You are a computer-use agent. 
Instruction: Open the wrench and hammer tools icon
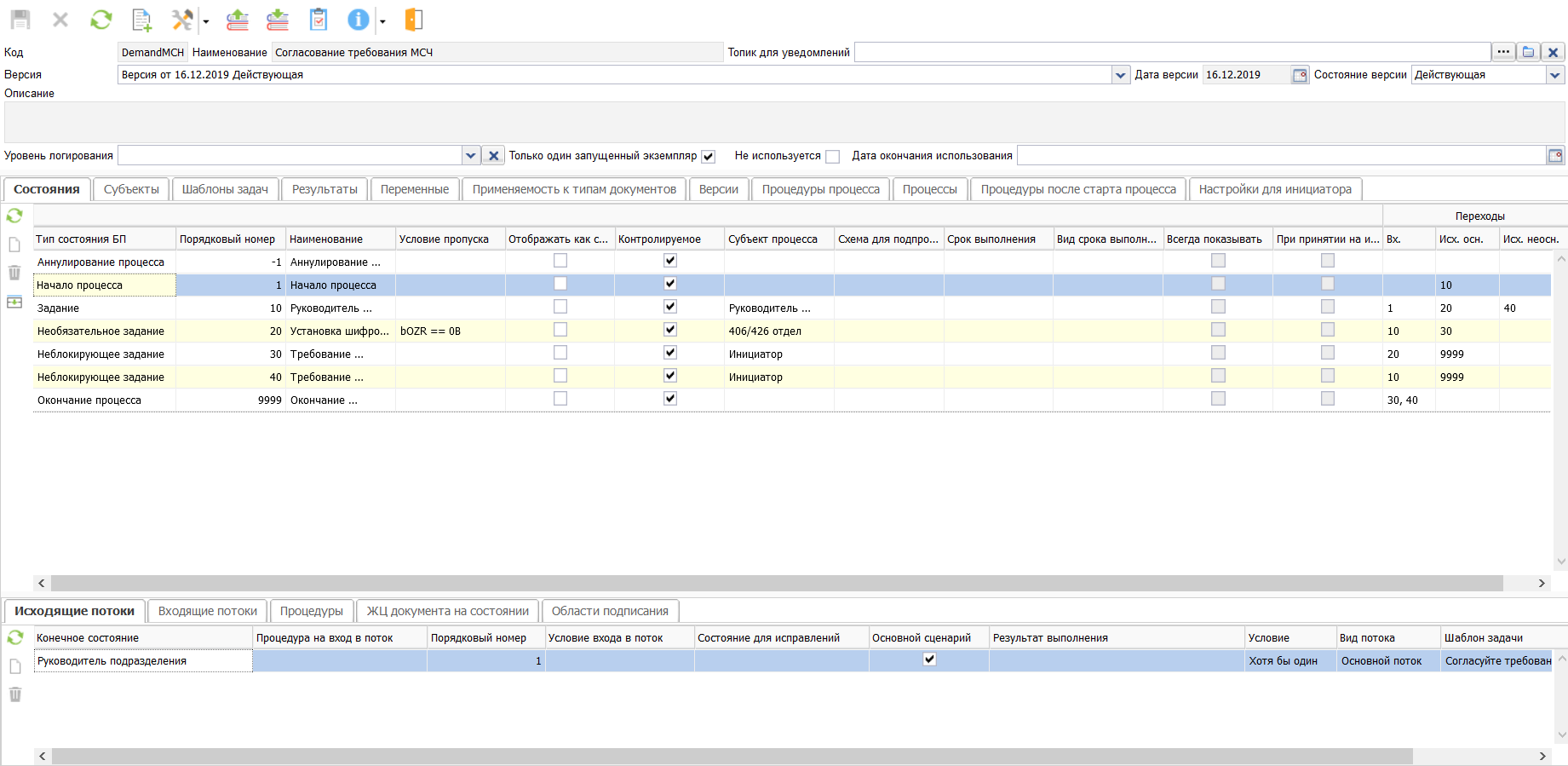(181, 20)
